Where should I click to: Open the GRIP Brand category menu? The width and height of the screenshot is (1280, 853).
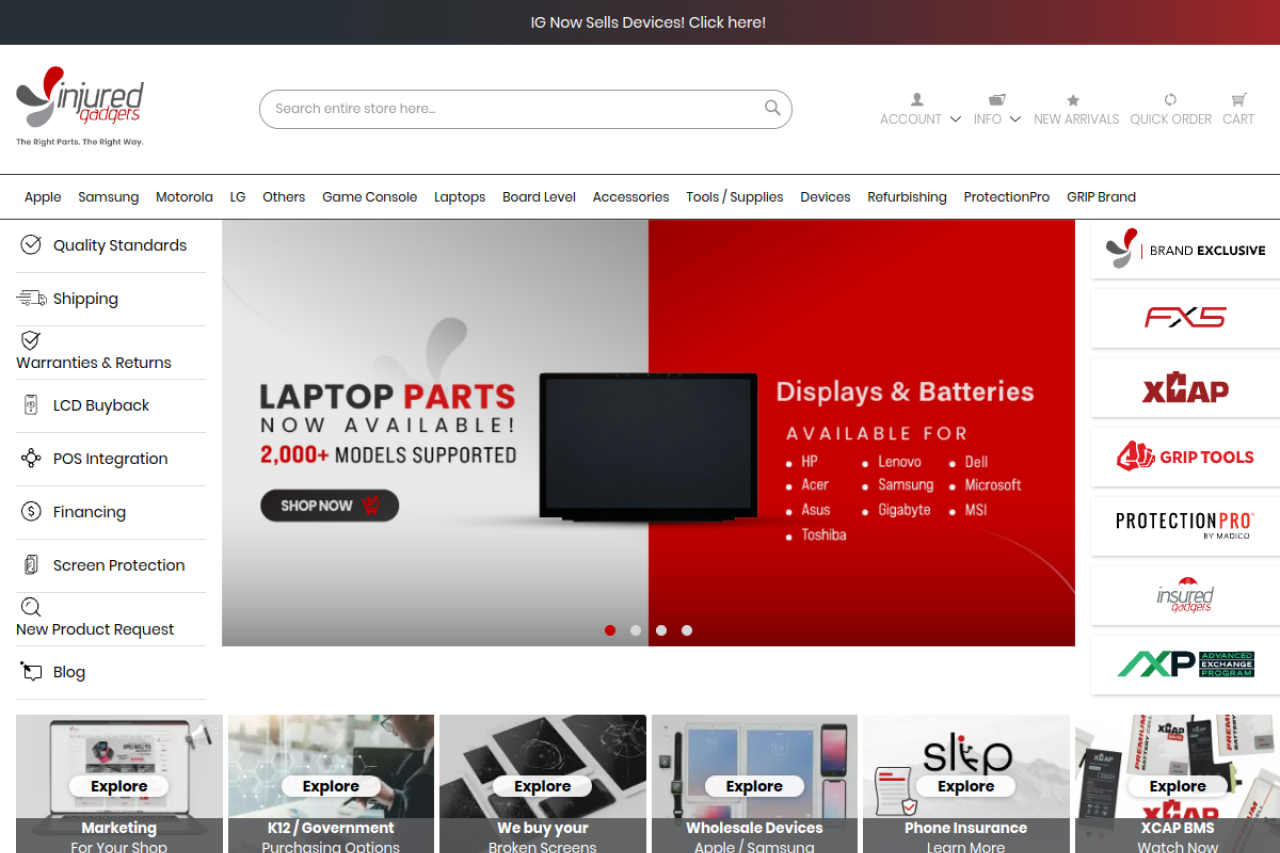[x=1101, y=197]
